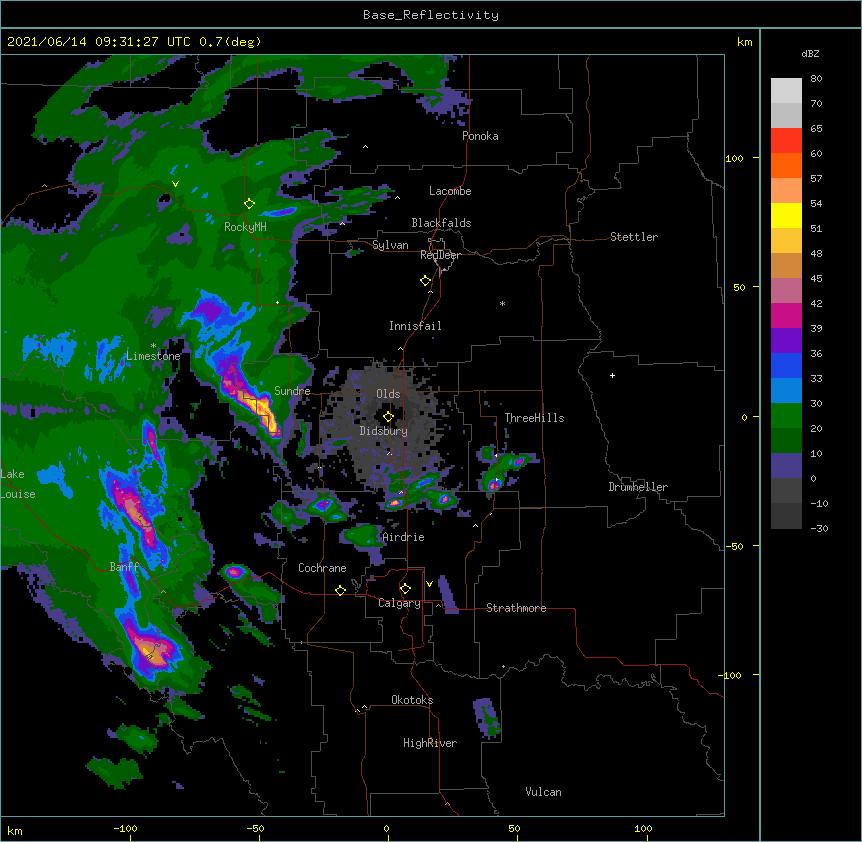Click the Calgary city label
Viewport: 862px width, 842px height.
[x=400, y=603]
